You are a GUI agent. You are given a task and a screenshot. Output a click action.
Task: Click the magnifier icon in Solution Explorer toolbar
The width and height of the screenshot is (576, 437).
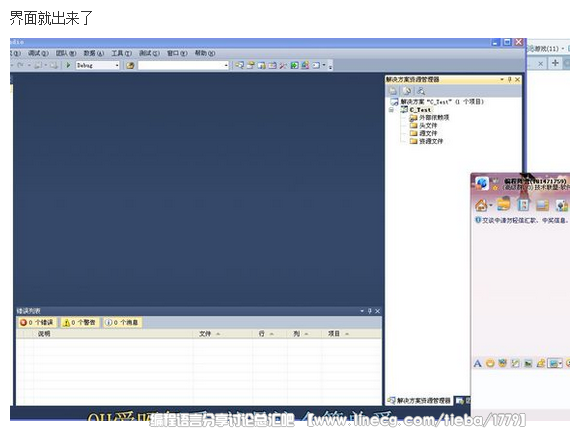click(421, 91)
